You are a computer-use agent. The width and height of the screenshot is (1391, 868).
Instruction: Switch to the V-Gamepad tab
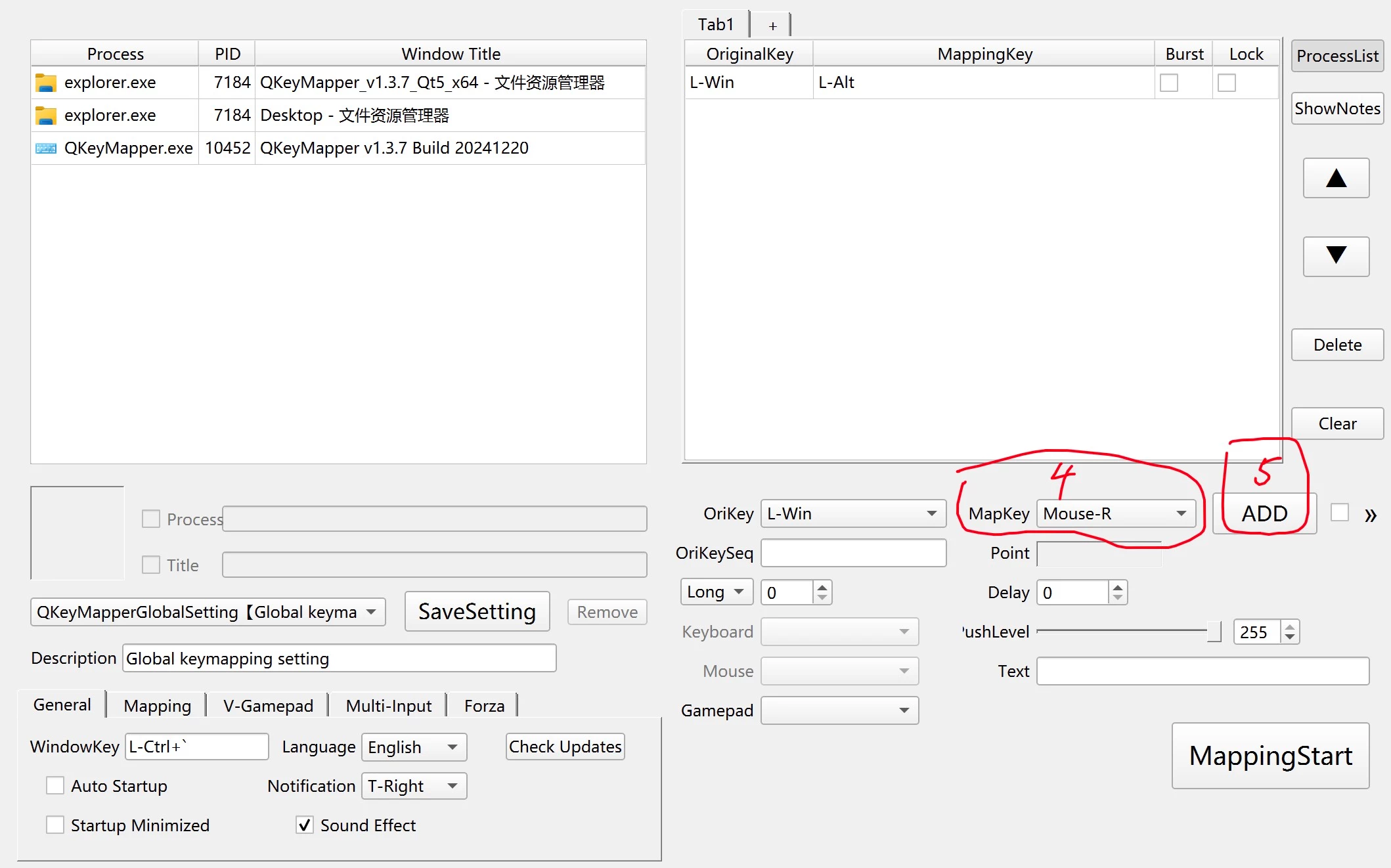click(x=268, y=706)
